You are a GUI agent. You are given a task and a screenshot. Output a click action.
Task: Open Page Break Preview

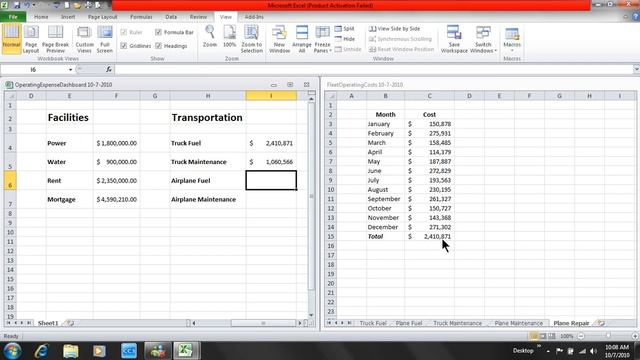coord(56,39)
